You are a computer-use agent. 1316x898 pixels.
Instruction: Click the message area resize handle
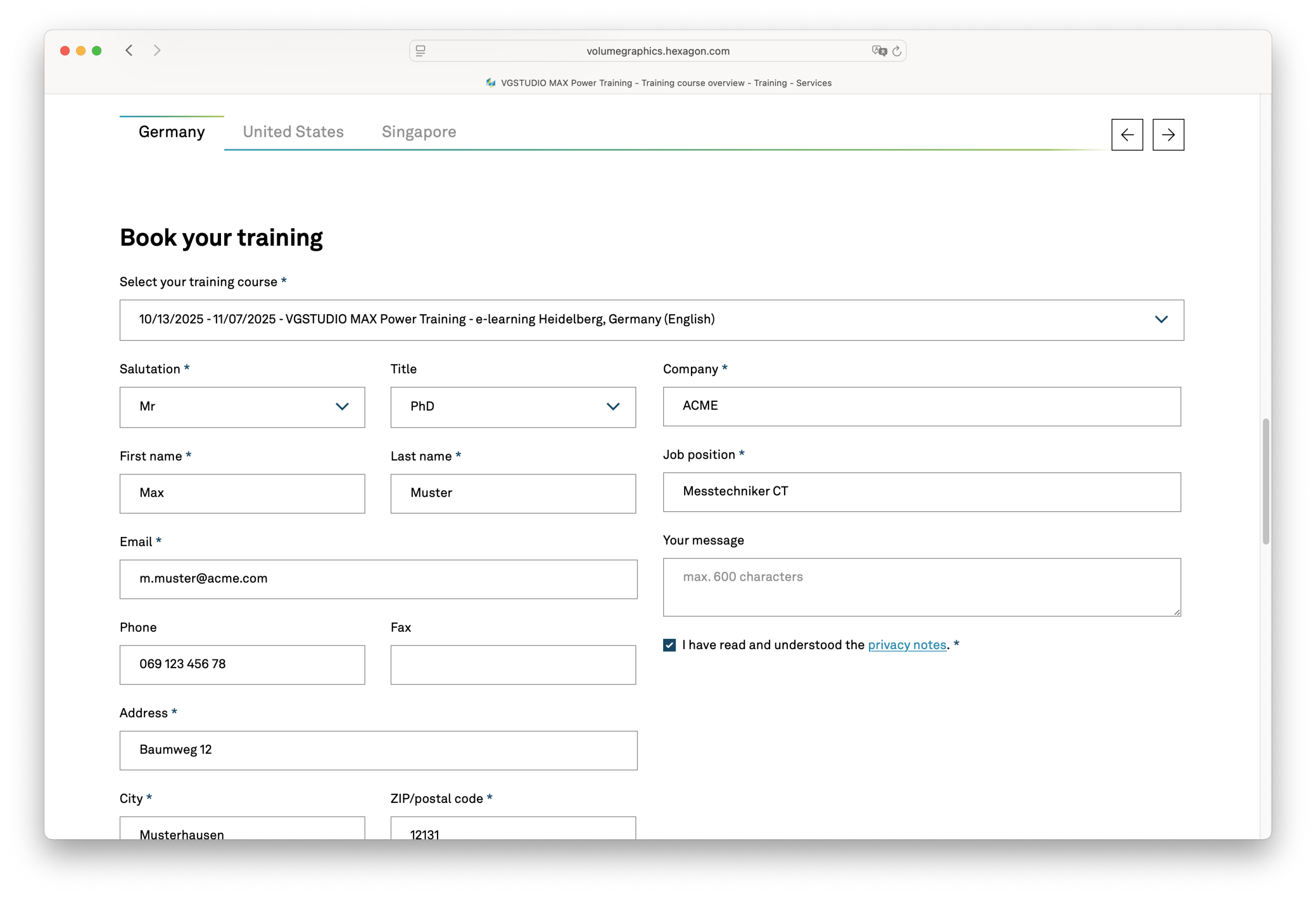point(1177,613)
